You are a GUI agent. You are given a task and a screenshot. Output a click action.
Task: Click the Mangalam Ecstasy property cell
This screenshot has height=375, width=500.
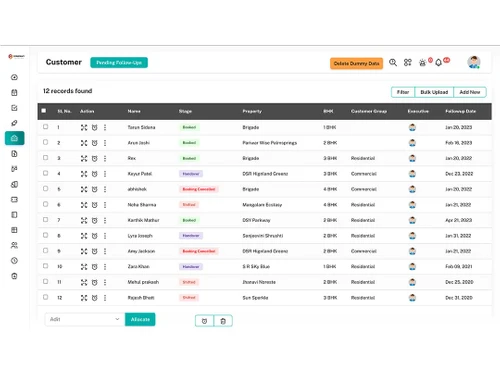pyautogui.click(x=262, y=205)
